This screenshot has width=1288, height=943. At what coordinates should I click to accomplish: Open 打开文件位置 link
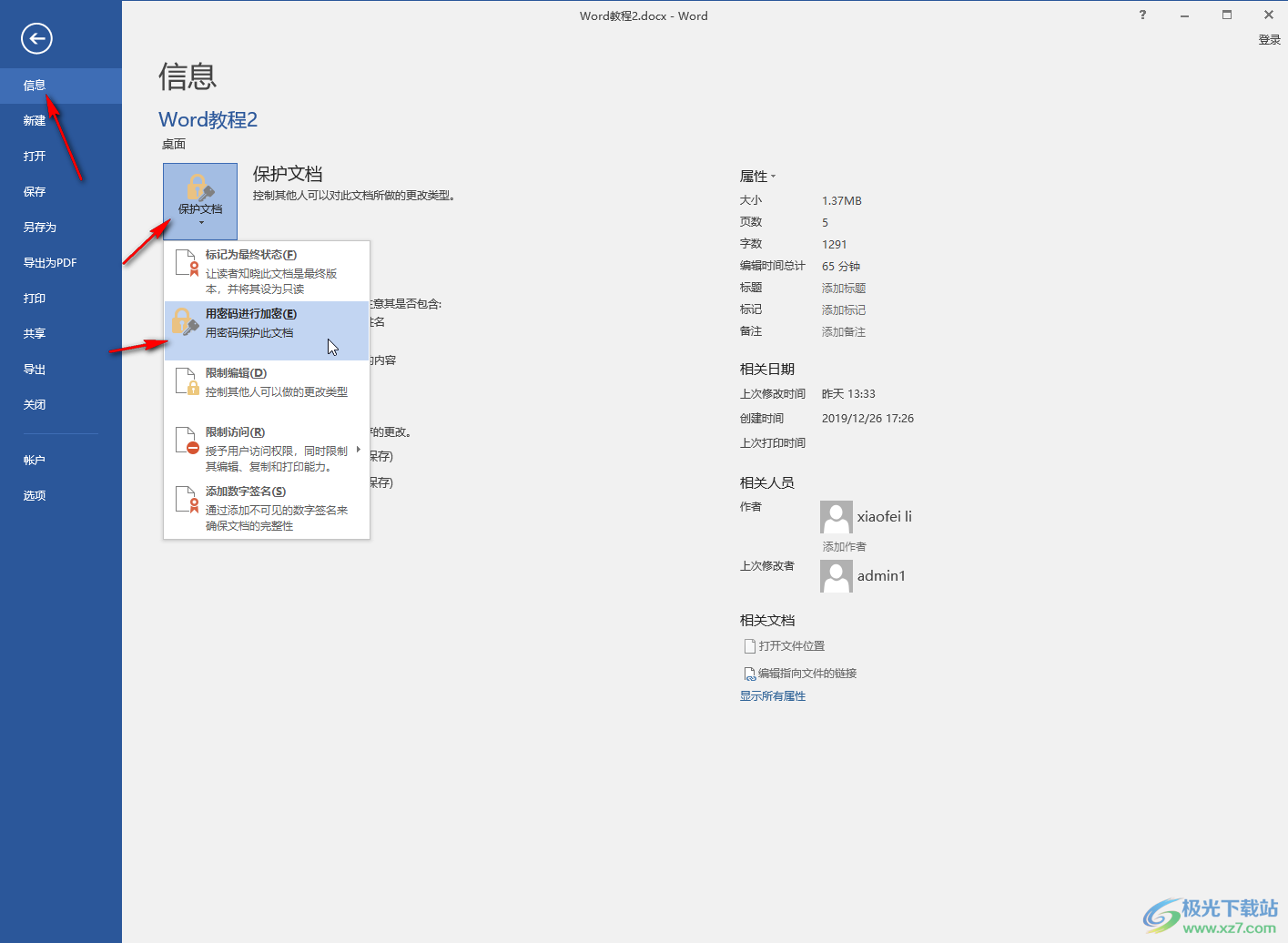[x=785, y=646]
